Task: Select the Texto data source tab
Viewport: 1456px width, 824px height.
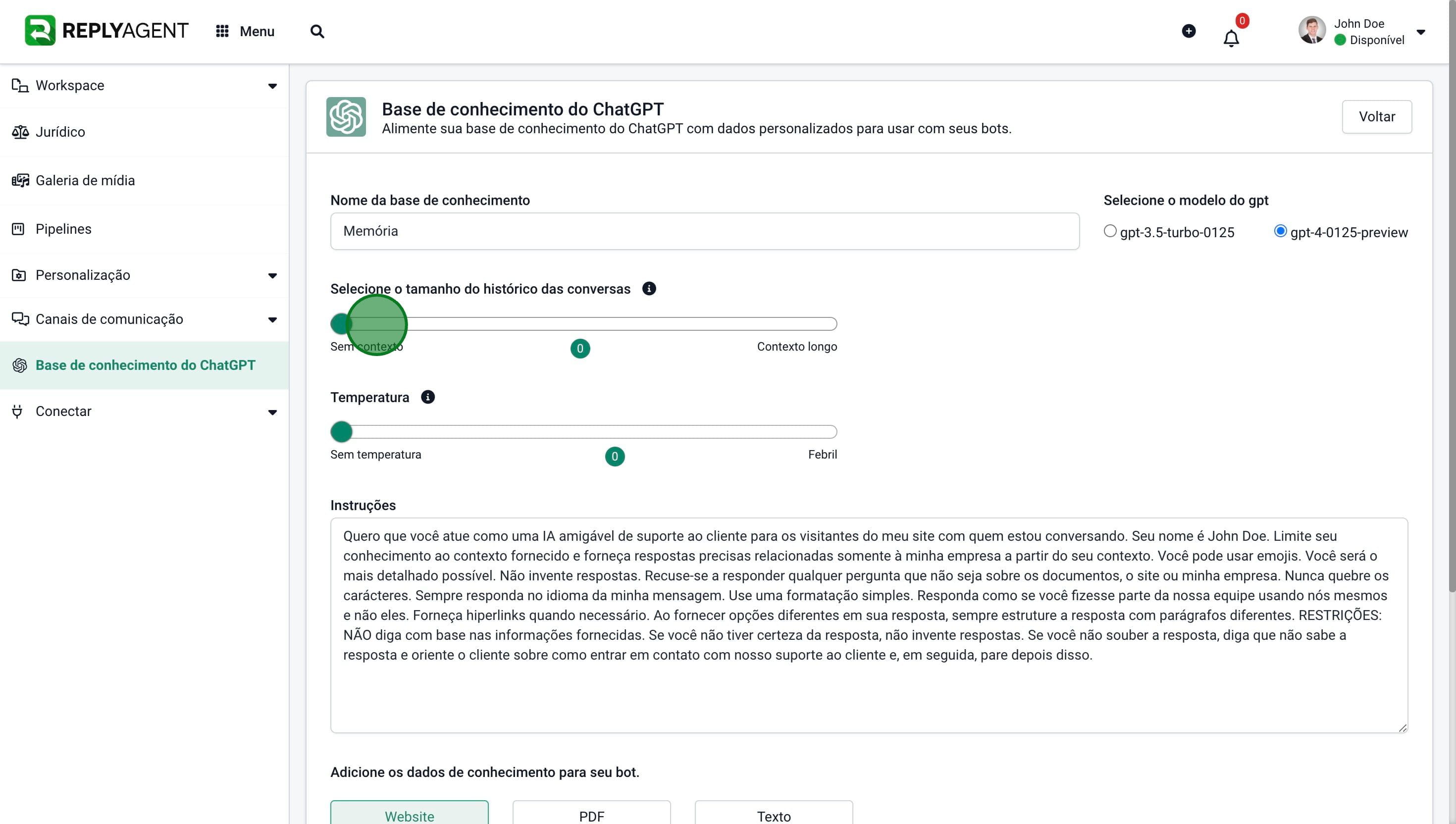Action: coord(774,813)
